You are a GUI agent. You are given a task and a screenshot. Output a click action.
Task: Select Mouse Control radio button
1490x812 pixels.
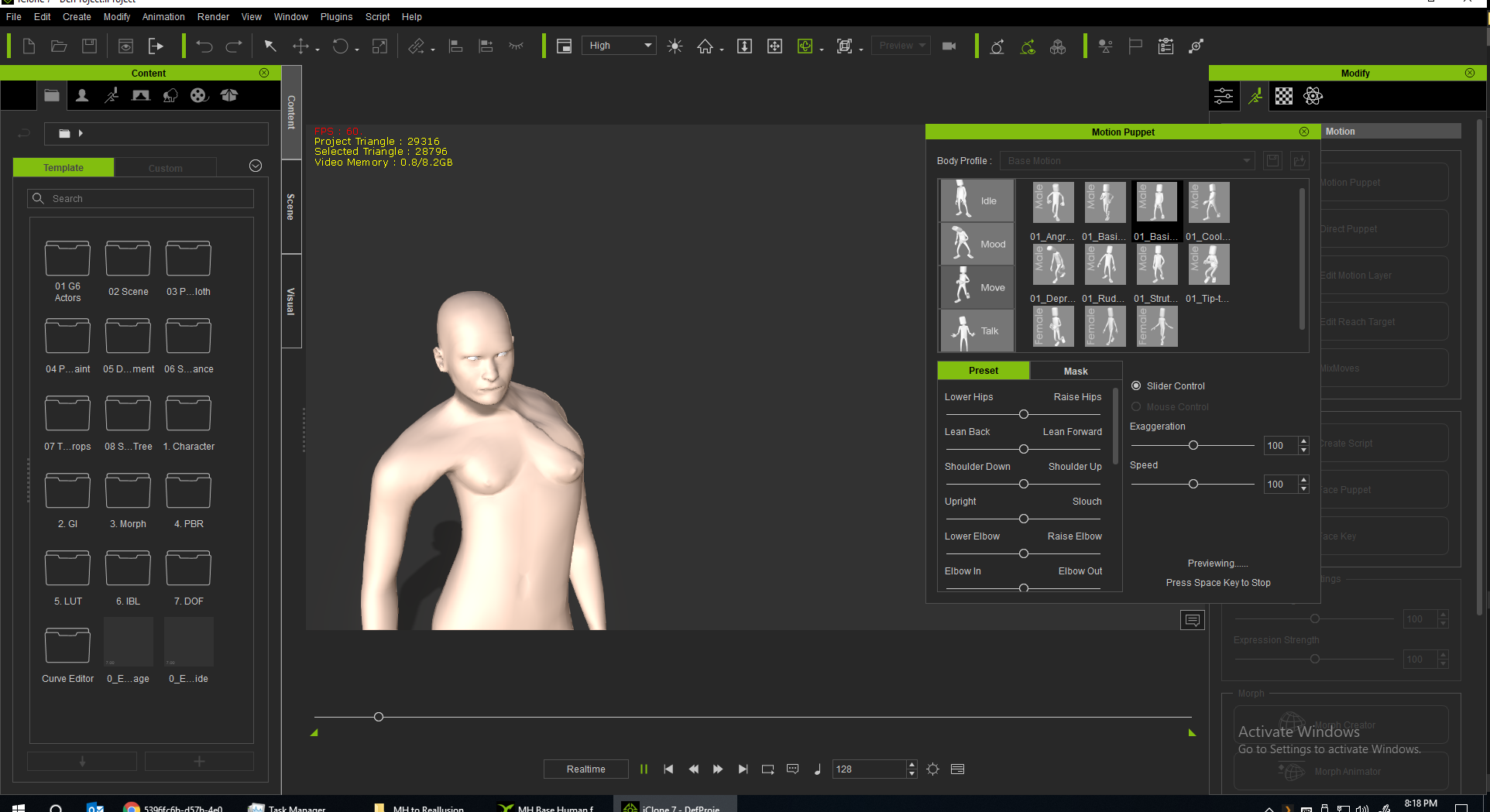1136,406
